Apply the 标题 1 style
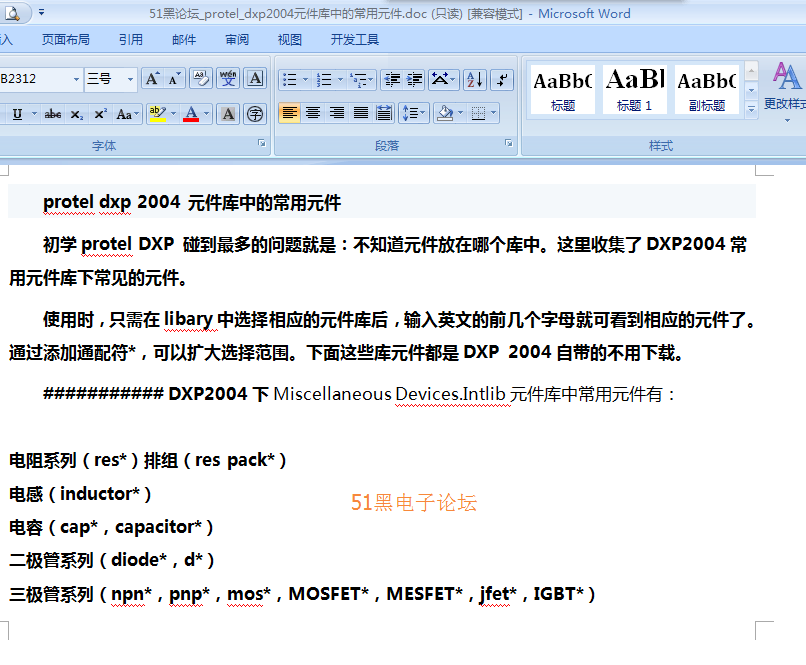 [x=635, y=89]
